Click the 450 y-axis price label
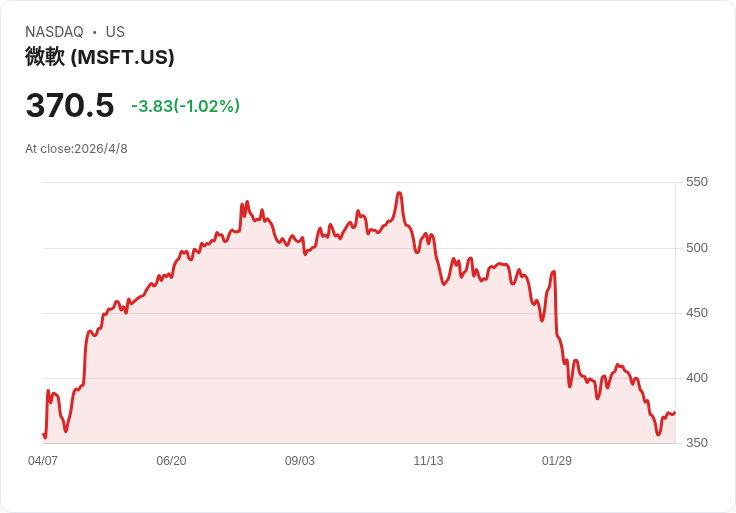Viewport: 736px width, 513px height. [x=696, y=313]
